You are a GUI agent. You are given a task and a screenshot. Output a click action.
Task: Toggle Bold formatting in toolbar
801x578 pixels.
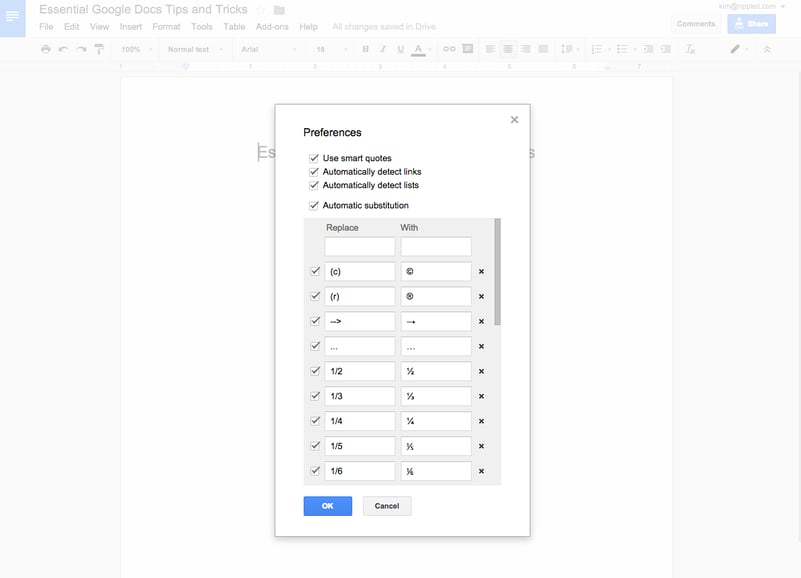click(x=365, y=49)
